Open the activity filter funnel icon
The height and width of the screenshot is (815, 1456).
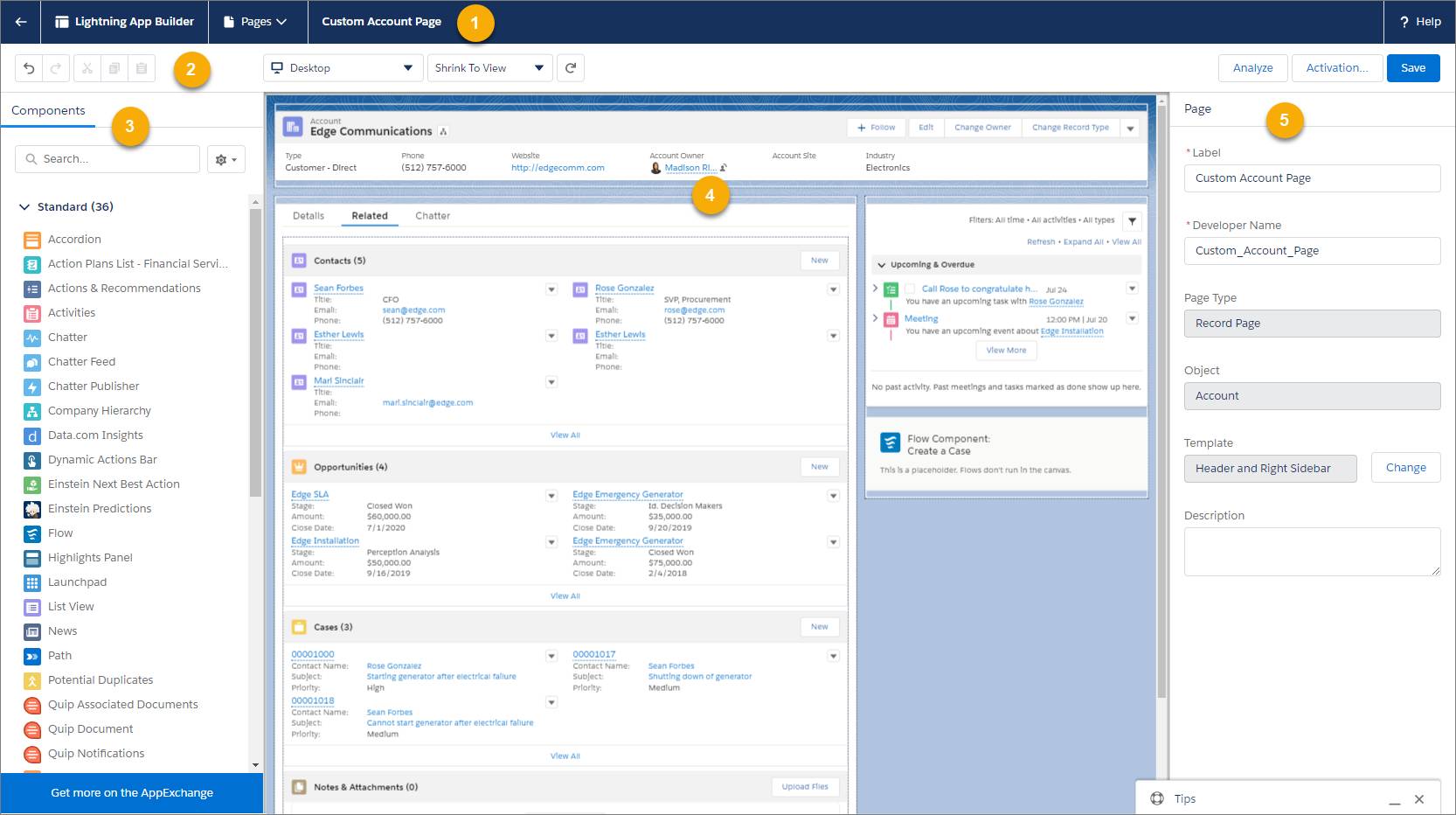[x=1132, y=221]
